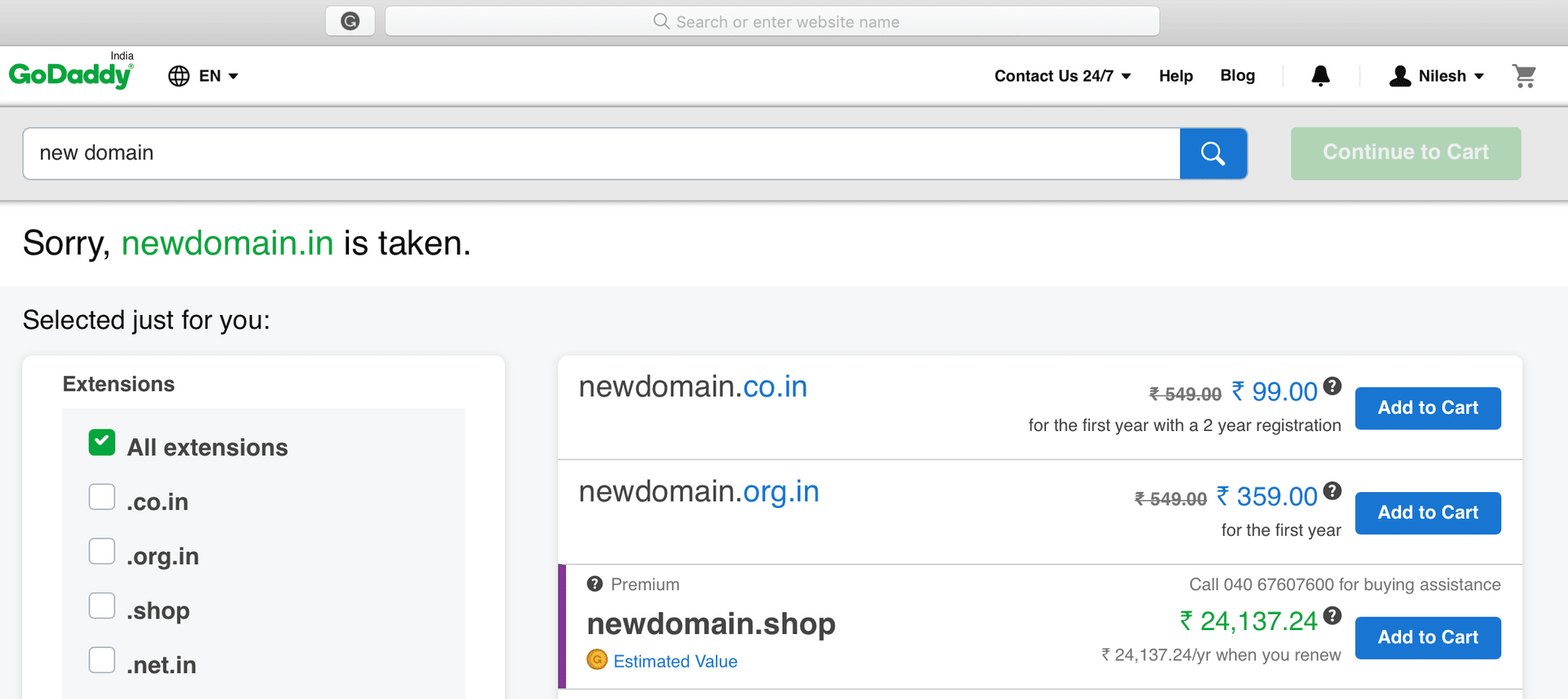The height and width of the screenshot is (699, 1568).
Task: Check the .co.in extension checkbox
Action: click(102, 497)
